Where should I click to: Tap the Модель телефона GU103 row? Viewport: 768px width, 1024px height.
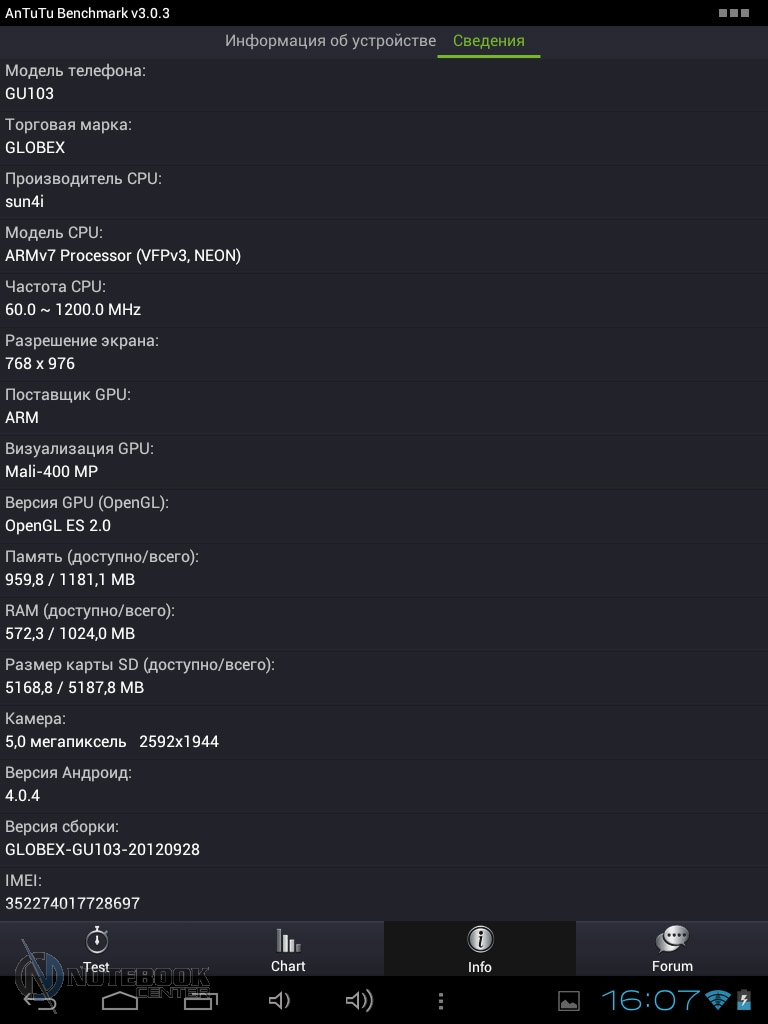click(x=384, y=83)
